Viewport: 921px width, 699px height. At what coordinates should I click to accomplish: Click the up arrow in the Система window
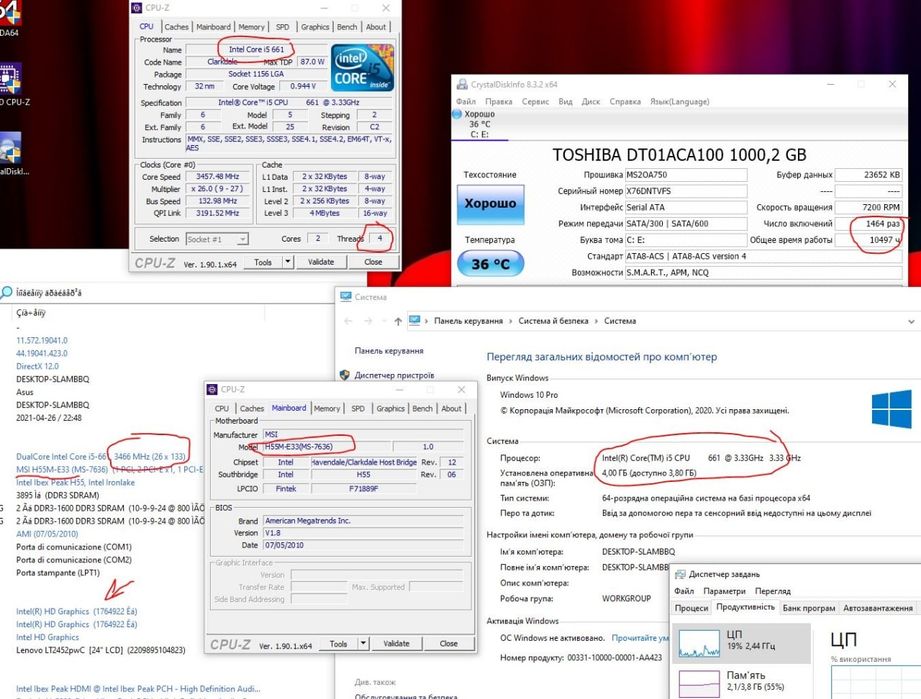(398, 321)
